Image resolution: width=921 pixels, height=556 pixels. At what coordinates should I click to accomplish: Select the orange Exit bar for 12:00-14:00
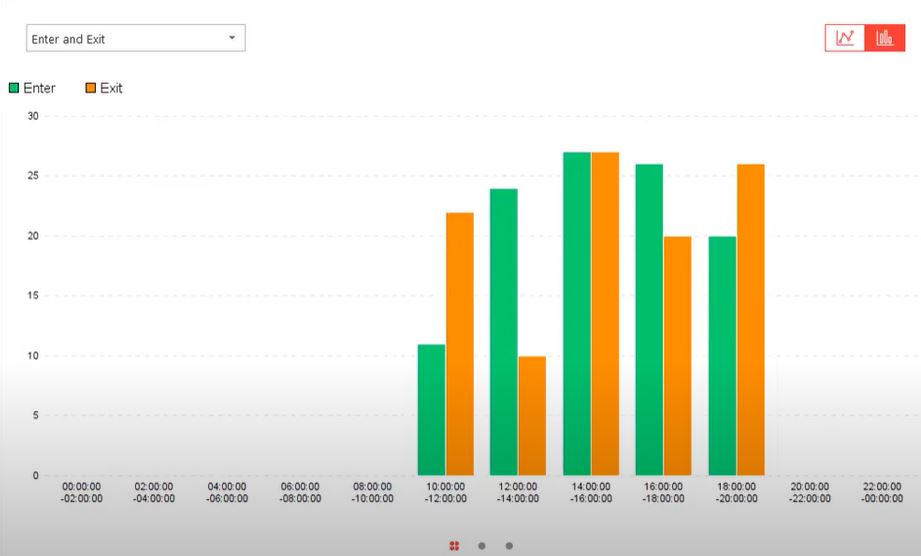[x=532, y=415]
